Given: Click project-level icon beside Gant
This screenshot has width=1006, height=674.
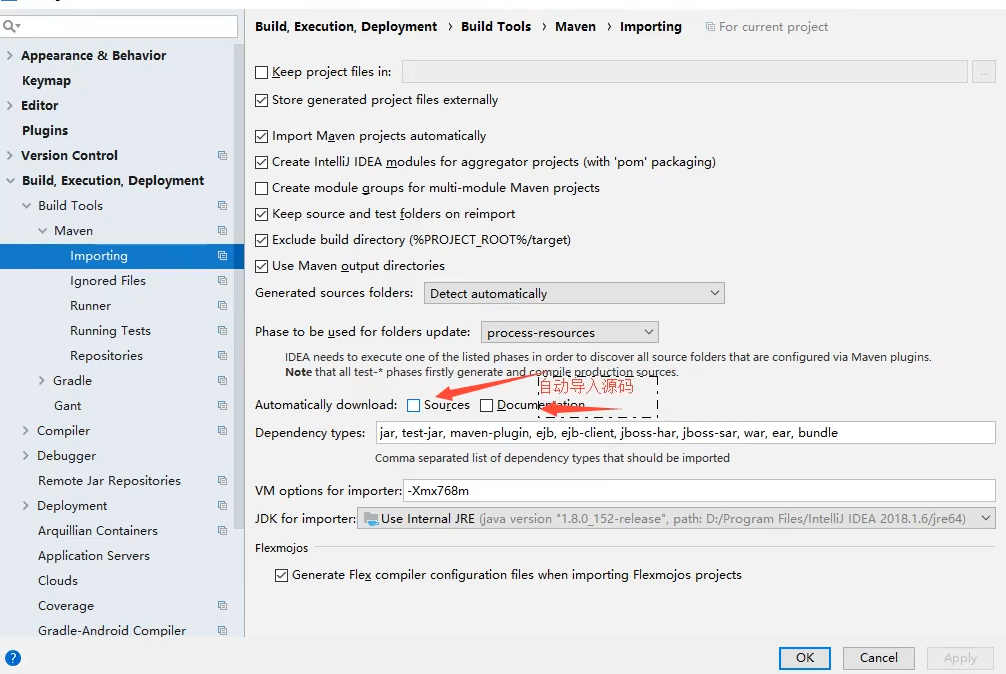Looking at the screenshot, I should click(223, 405).
